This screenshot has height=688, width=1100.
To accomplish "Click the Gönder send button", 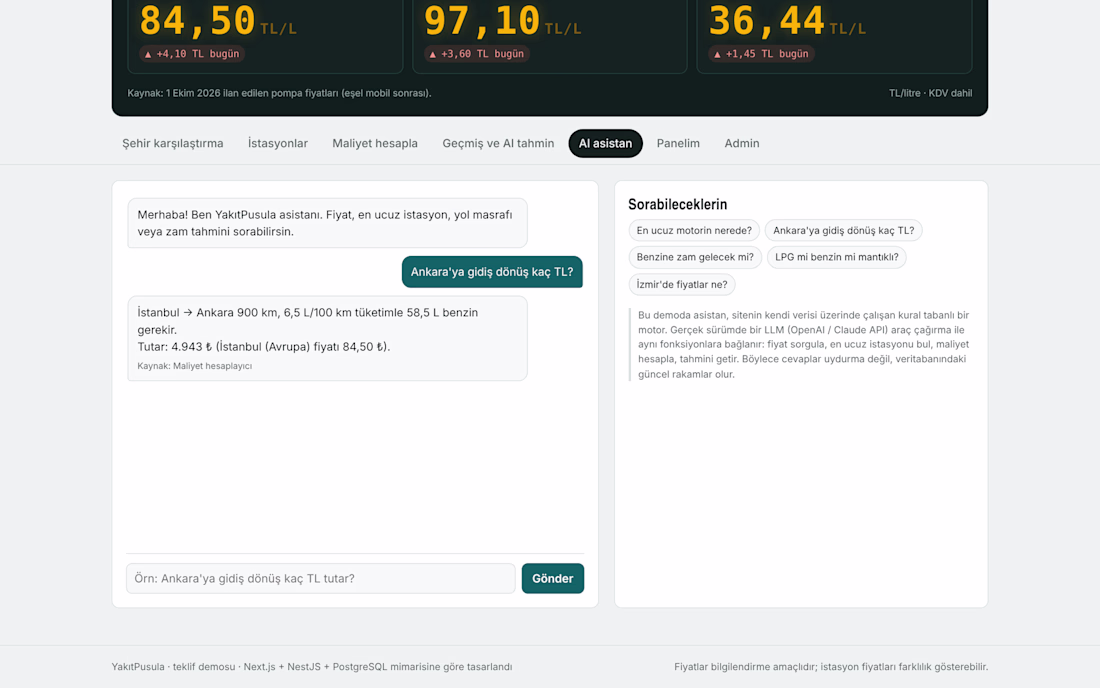I will click(x=553, y=579).
